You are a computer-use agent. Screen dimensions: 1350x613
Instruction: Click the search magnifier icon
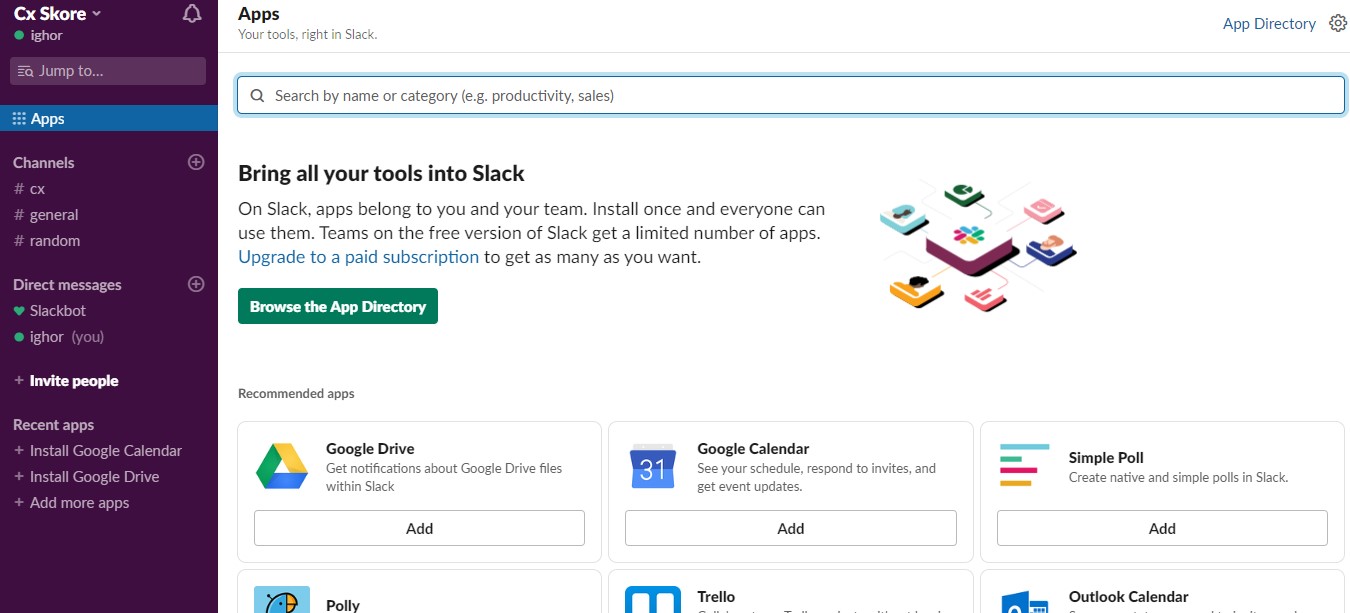pyautogui.click(x=257, y=96)
